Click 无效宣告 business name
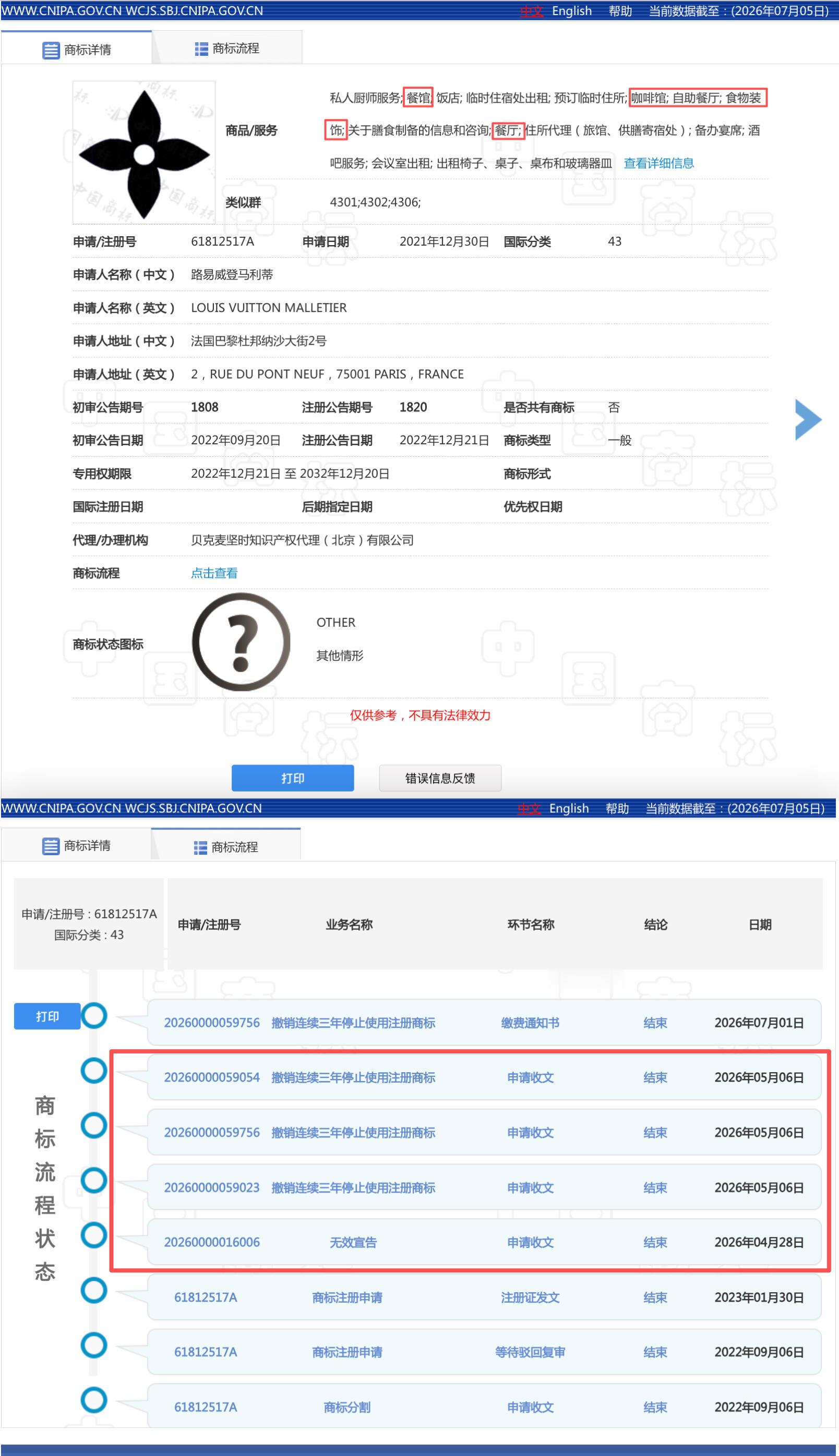 click(353, 1242)
